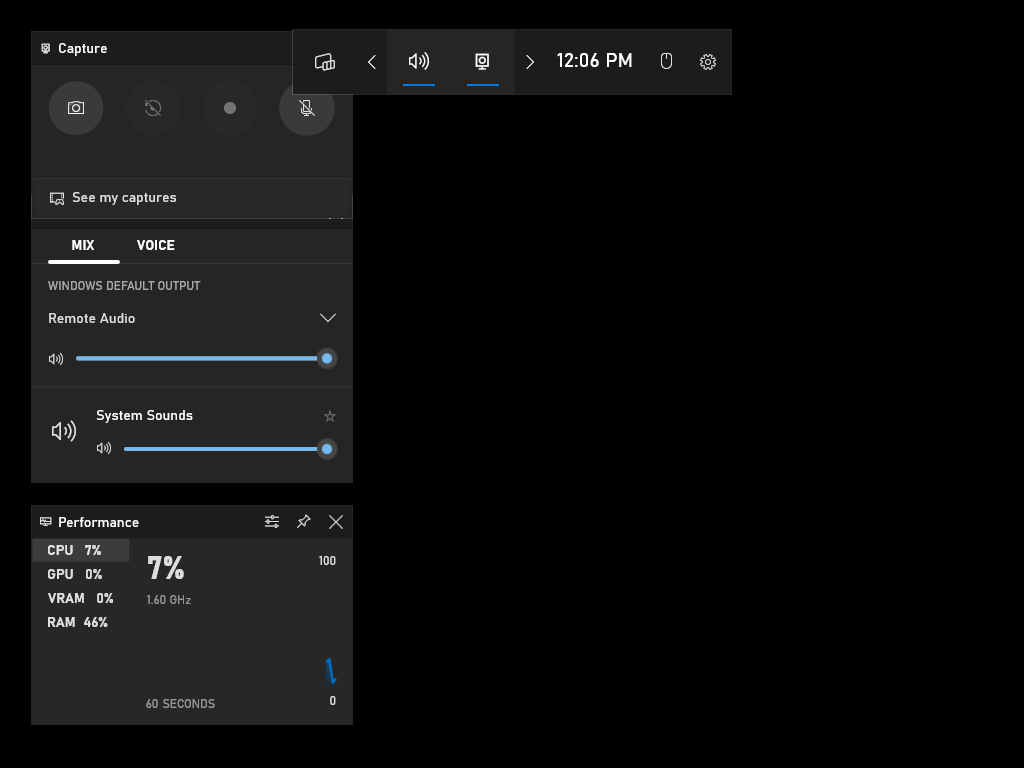Mute the Windows default output speaker icon
This screenshot has width=1024, height=768.
tap(56, 359)
